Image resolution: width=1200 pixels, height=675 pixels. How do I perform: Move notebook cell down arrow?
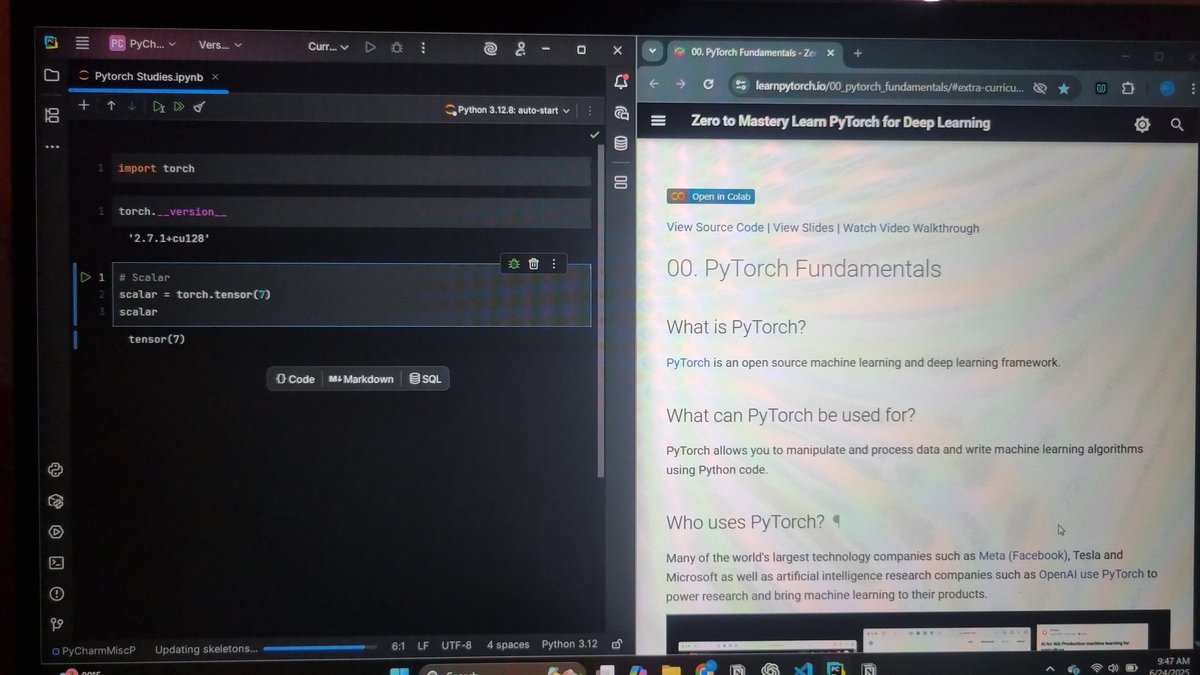(131, 106)
